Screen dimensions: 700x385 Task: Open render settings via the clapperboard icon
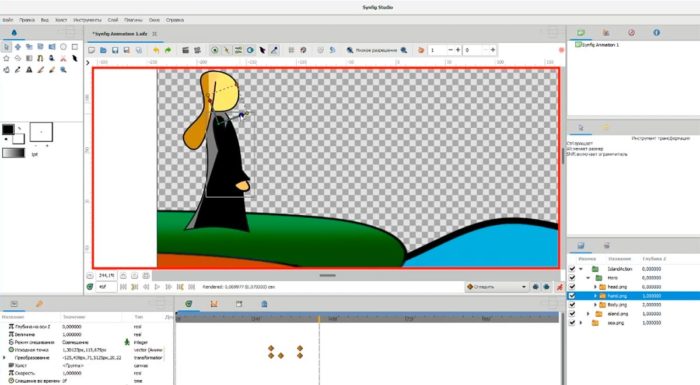click(185, 50)
